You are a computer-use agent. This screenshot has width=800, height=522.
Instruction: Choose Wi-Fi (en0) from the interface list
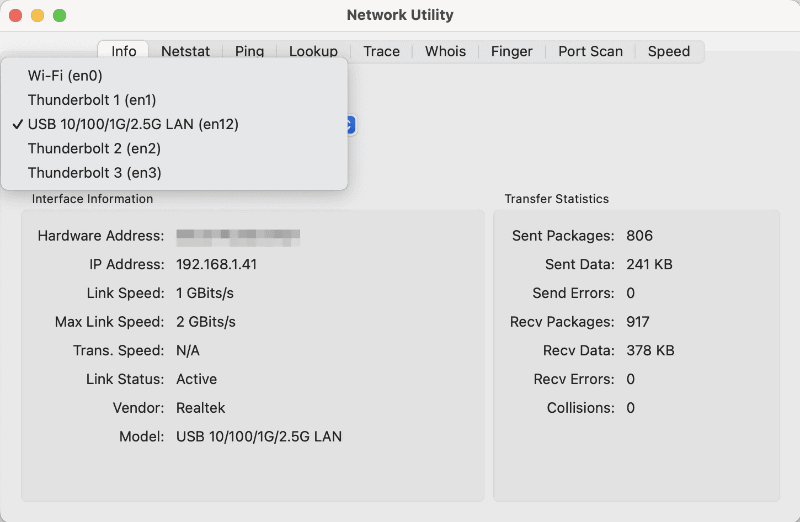click(x=65, y=76)
